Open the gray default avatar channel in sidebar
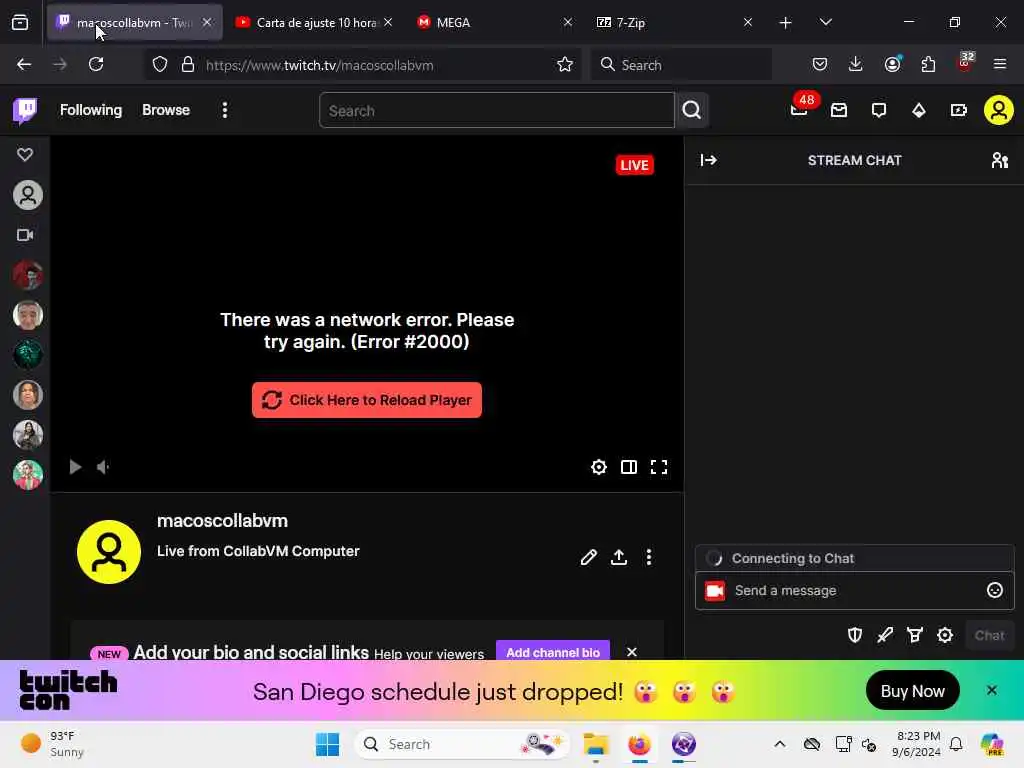 [27, 195]
